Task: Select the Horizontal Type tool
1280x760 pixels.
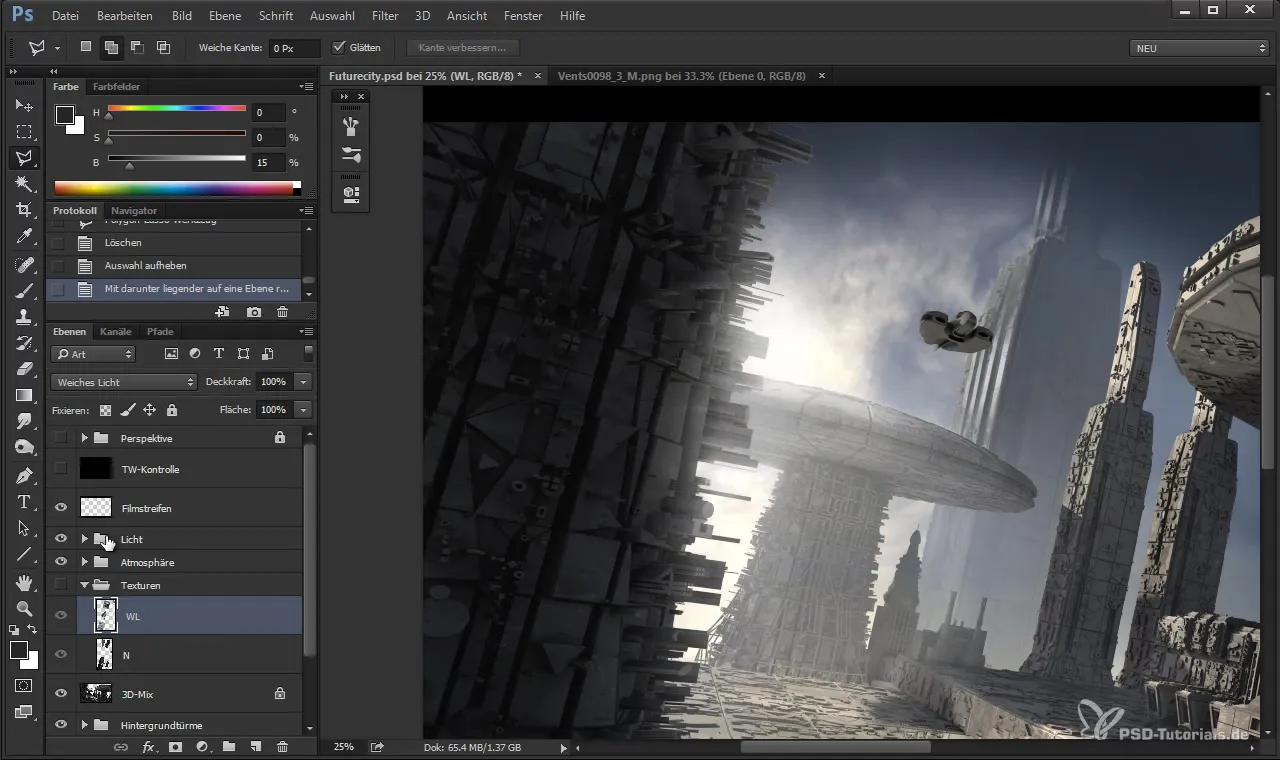Action: click(24, 501)
